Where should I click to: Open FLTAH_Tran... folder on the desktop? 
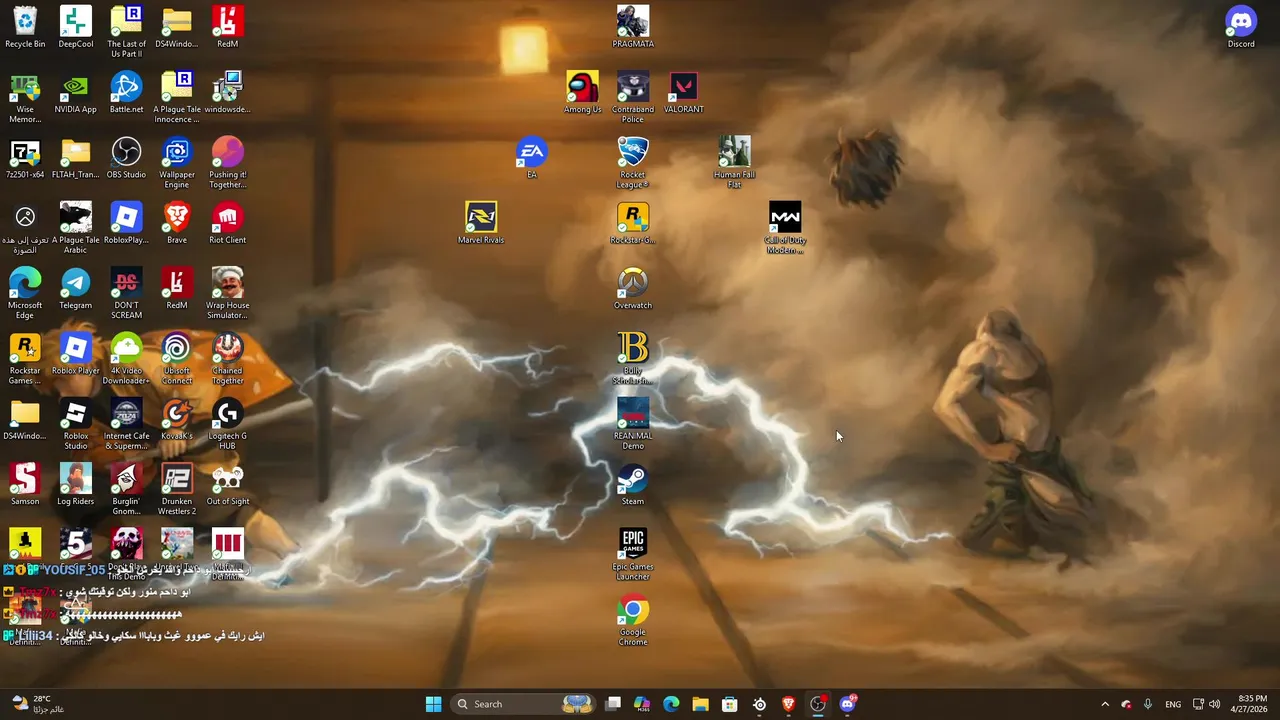click(x=76, y=158)
